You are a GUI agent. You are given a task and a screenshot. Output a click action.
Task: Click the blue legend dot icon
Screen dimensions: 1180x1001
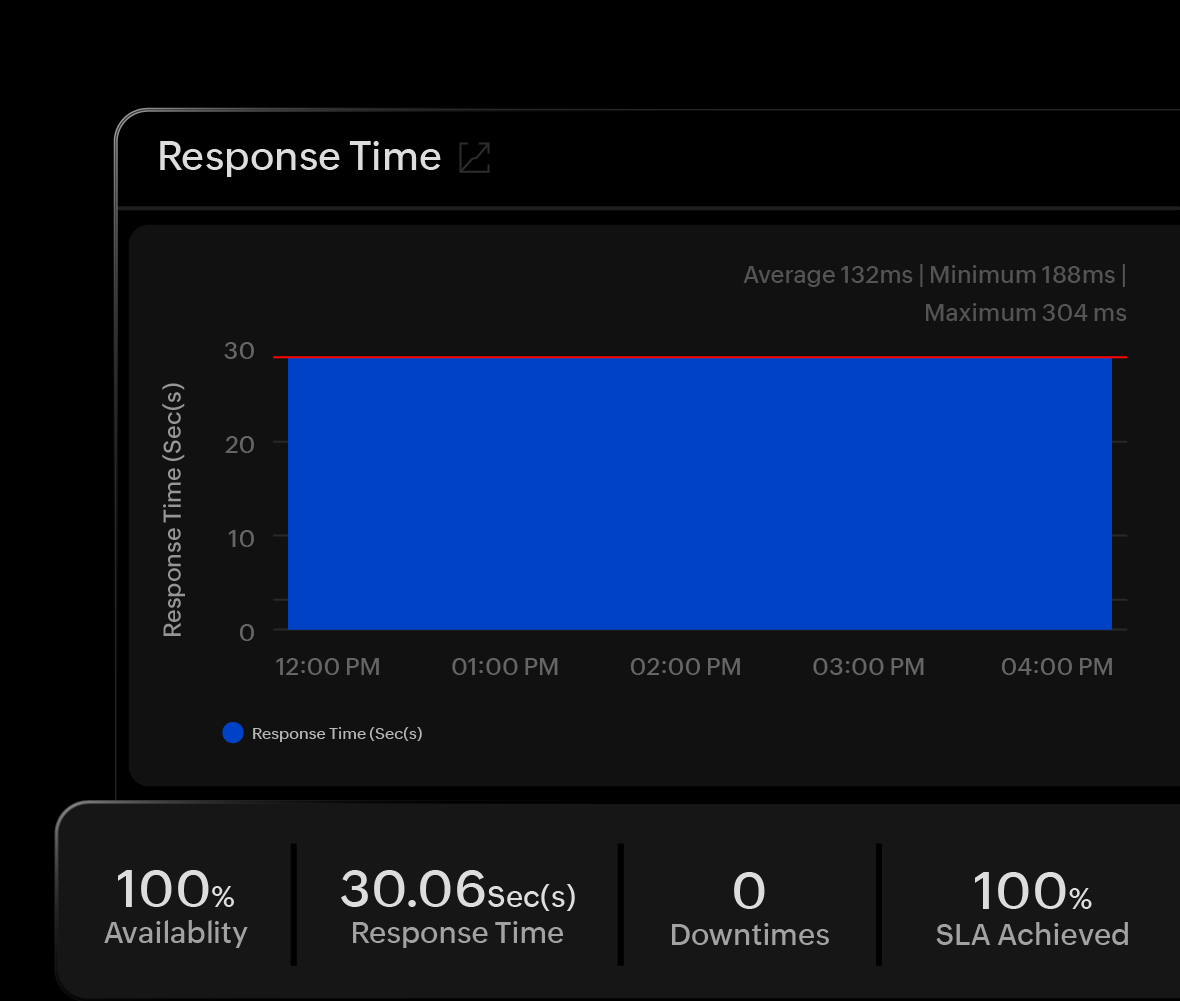(233, 732)
